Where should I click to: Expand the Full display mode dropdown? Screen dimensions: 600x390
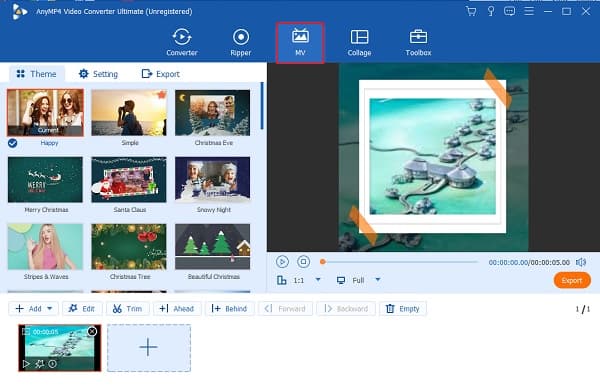coord(378,280)
